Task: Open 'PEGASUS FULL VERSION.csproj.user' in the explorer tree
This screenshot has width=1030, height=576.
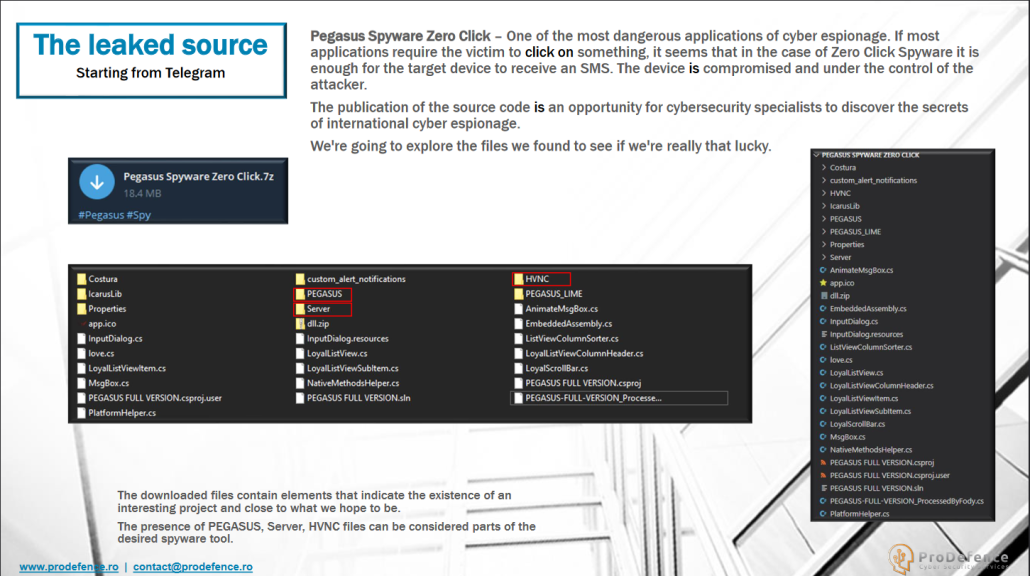Action: pyautogui.click(x=889, y=476)
